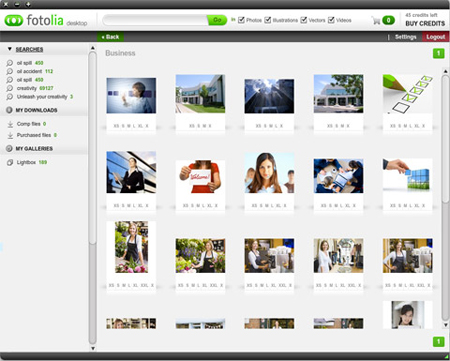Image resolution: width=450 pixels, height=361 pixels.
Task: Click the green cart count badge
Action: click(x=388, y=20)
